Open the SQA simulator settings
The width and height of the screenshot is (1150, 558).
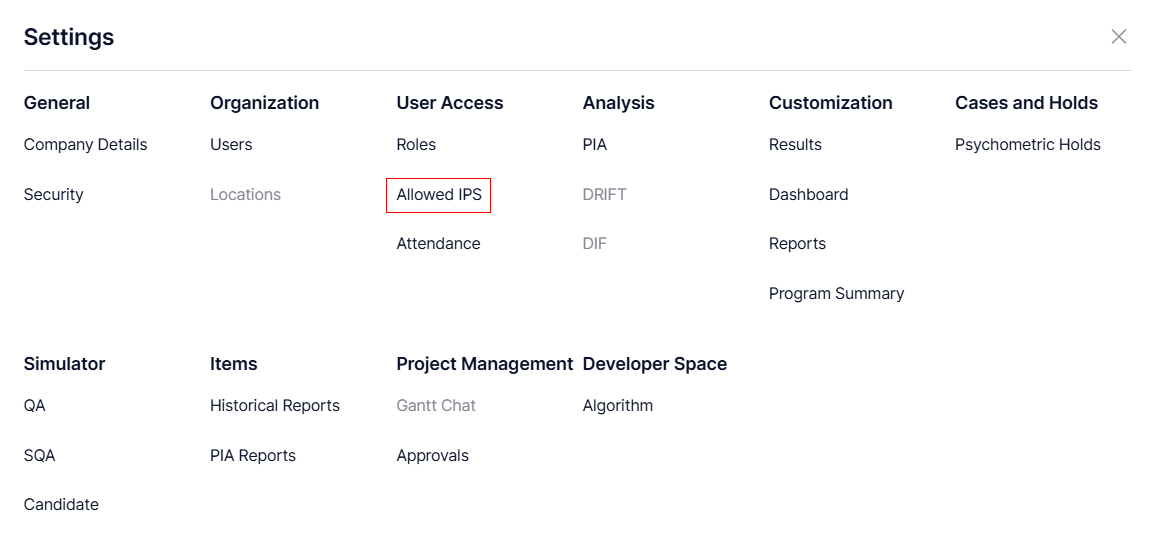[x=40, y=456]
